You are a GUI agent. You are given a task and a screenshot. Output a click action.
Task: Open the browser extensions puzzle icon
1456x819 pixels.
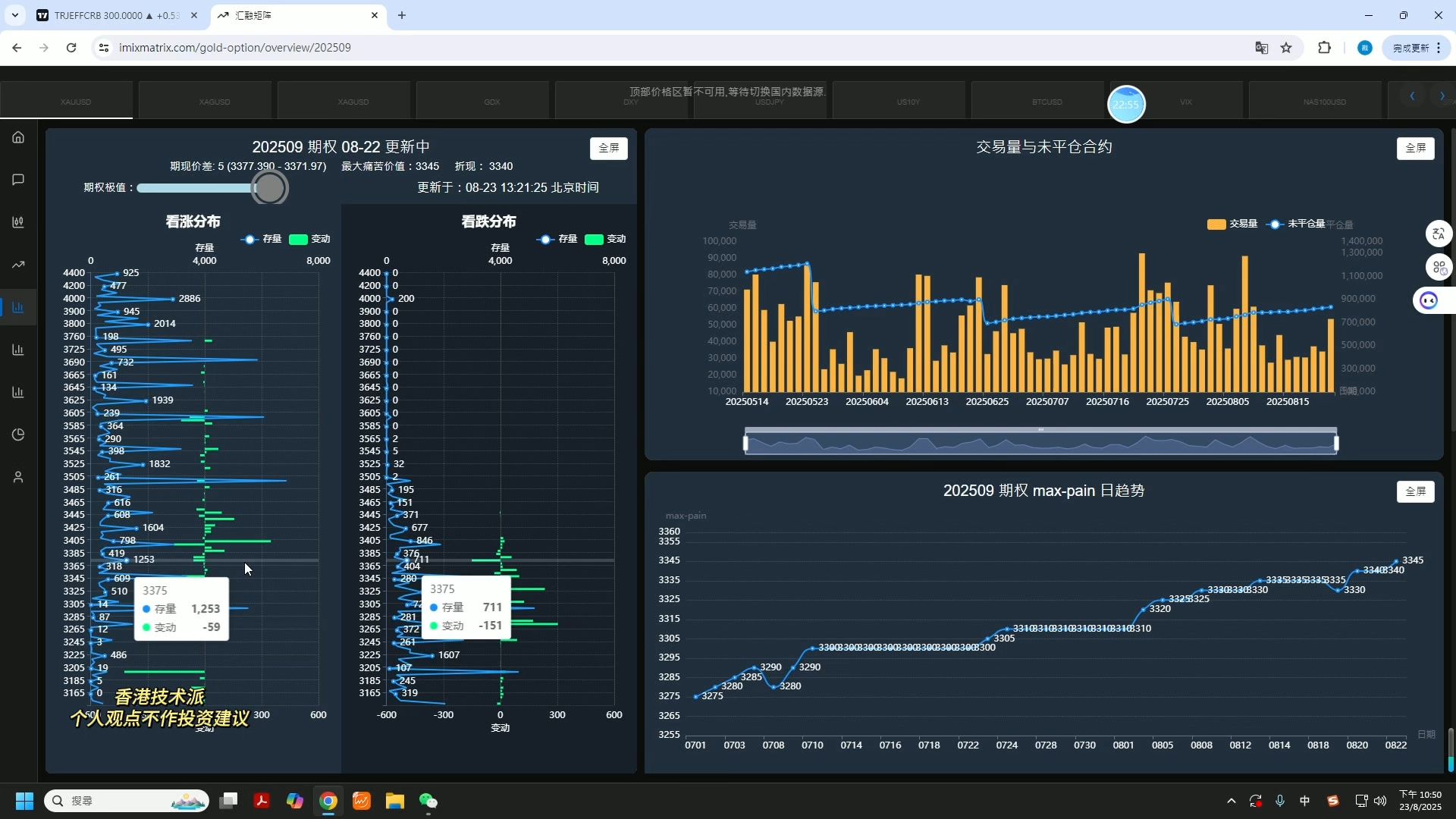pyautogui.click(x=1324, y=48)
